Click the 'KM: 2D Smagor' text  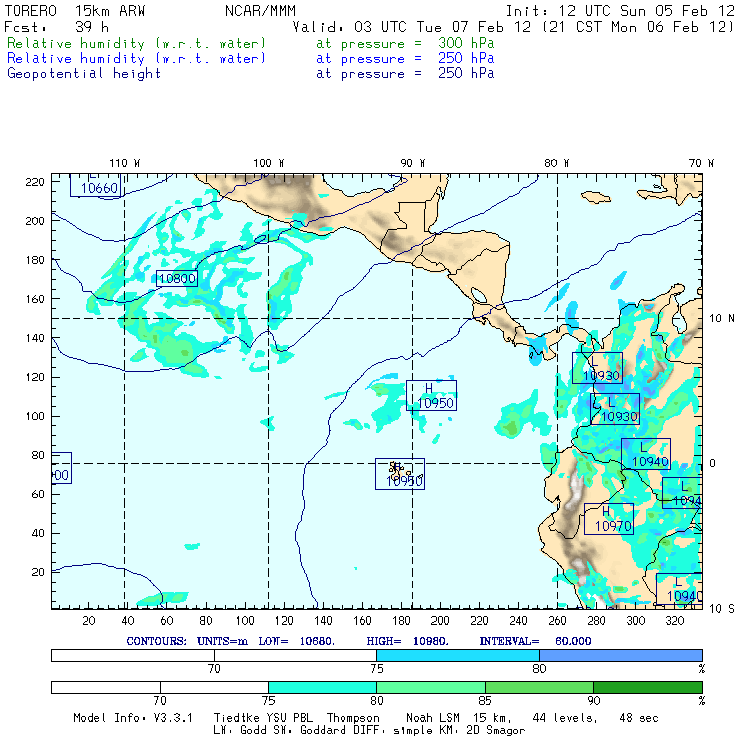click(x=480, y=731)
